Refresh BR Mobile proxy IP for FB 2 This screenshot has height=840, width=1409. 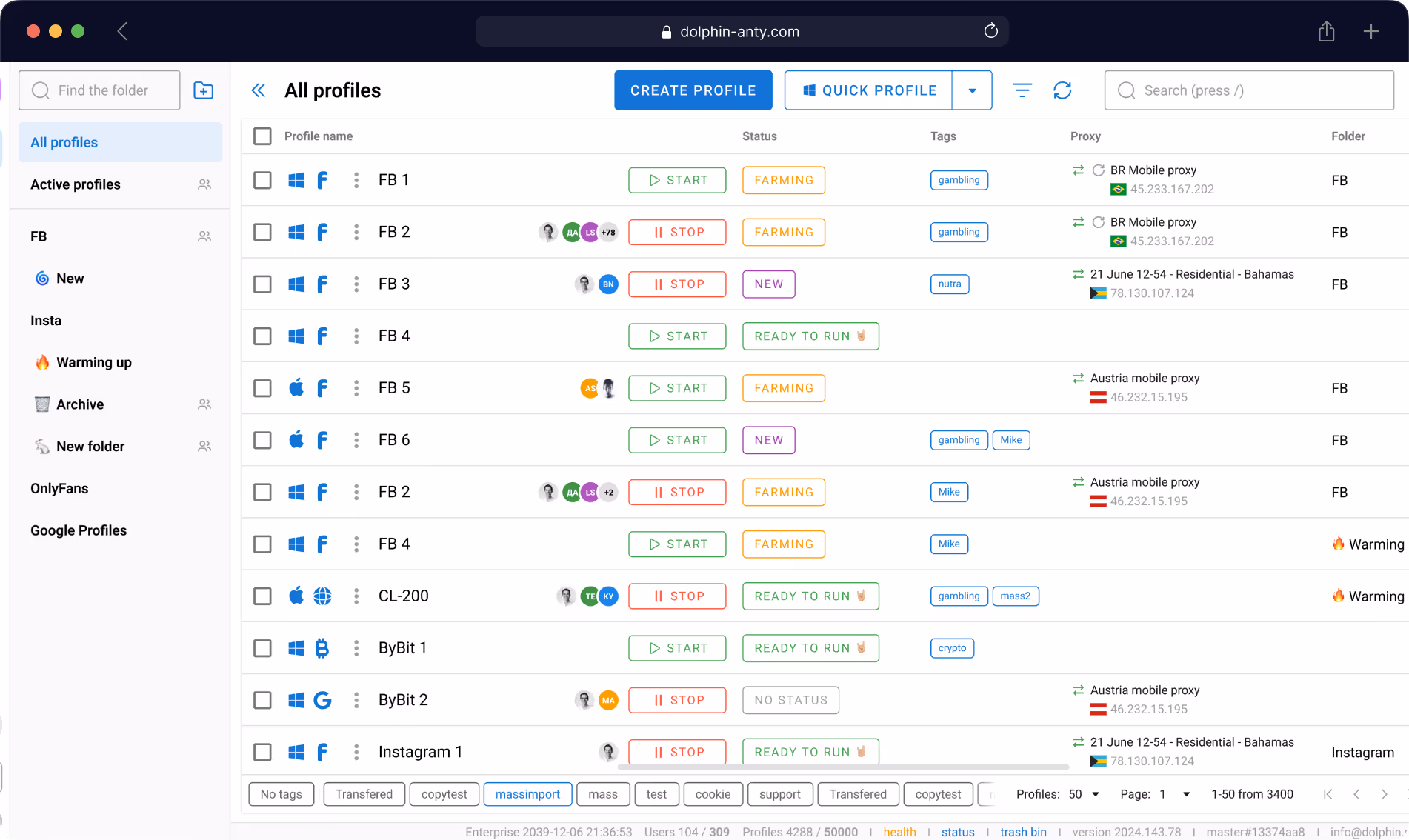[1099, 222]
